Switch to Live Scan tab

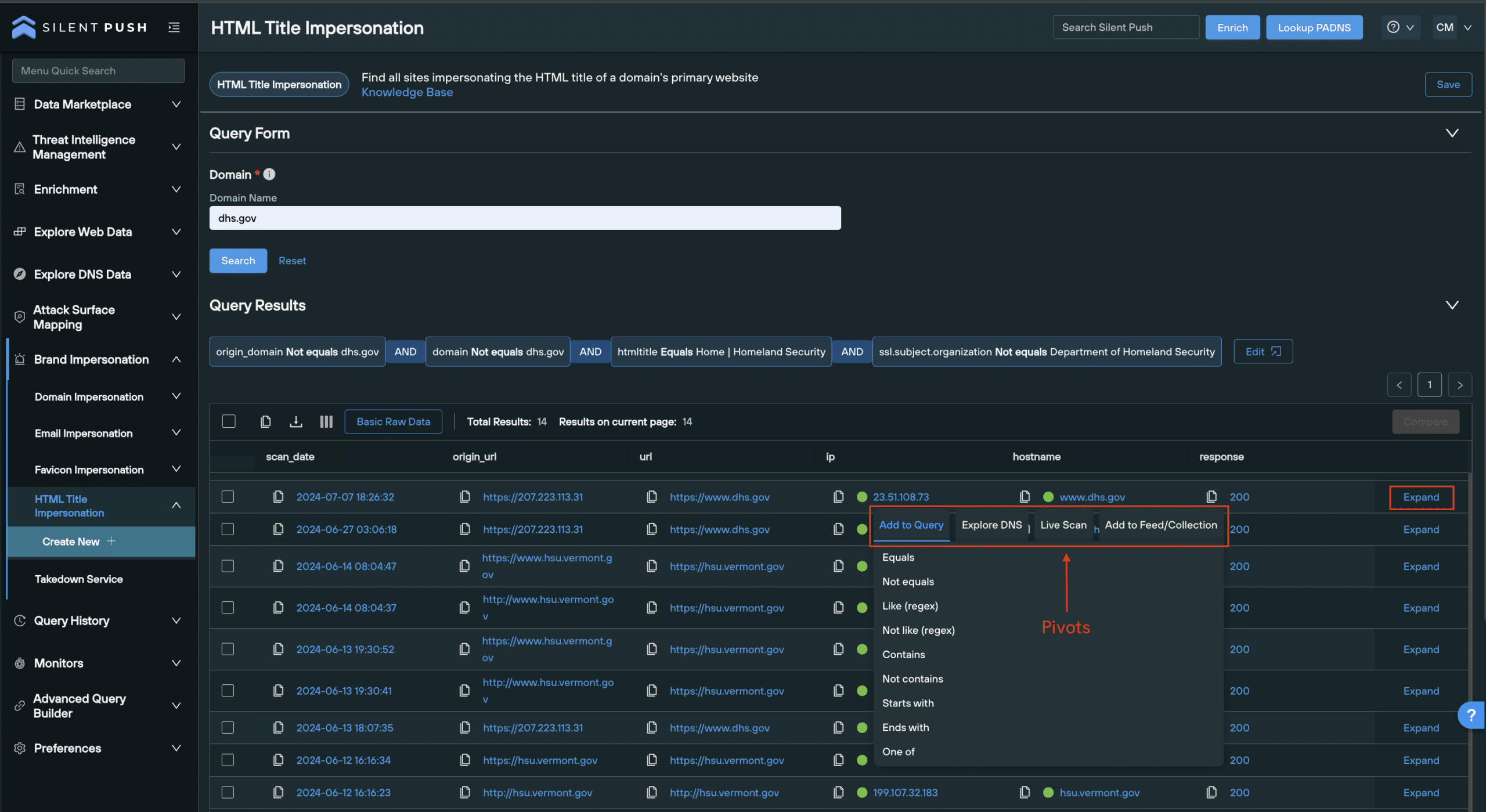[x=1063, y=525]
